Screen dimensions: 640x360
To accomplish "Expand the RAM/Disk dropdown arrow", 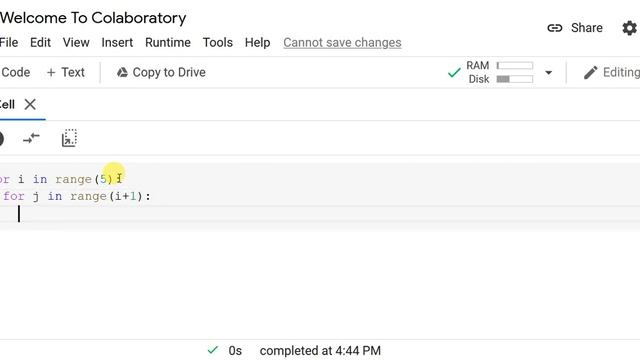I will pos(549,73).
